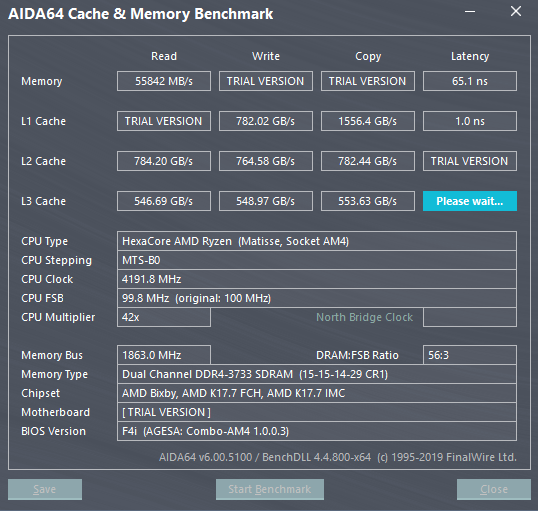Screen dimensions: 538x511
Task: Select L3 Cache write value 548.97 GB/s
Action: point(266,201)
